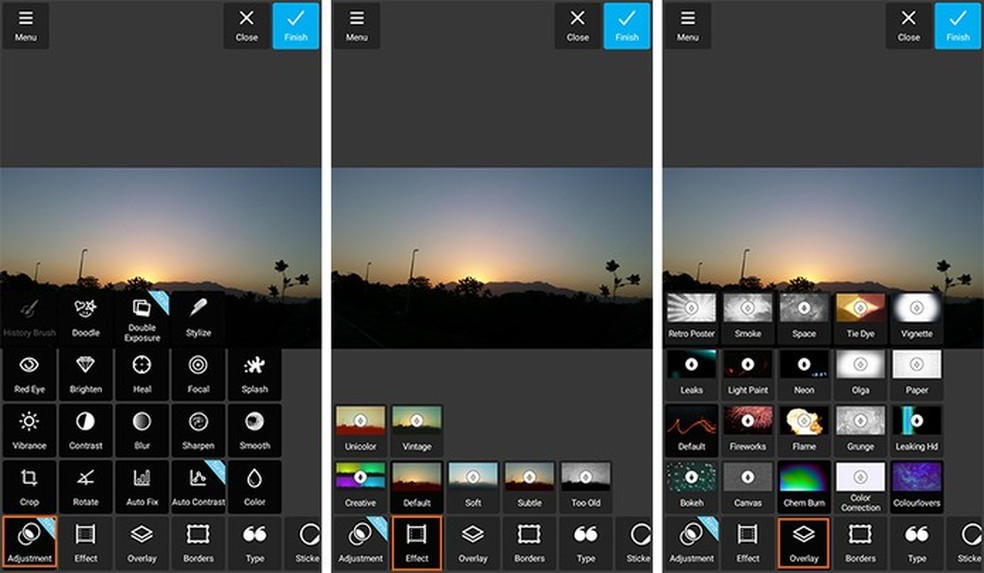Select the Space overlay pack

click(804, 318)
